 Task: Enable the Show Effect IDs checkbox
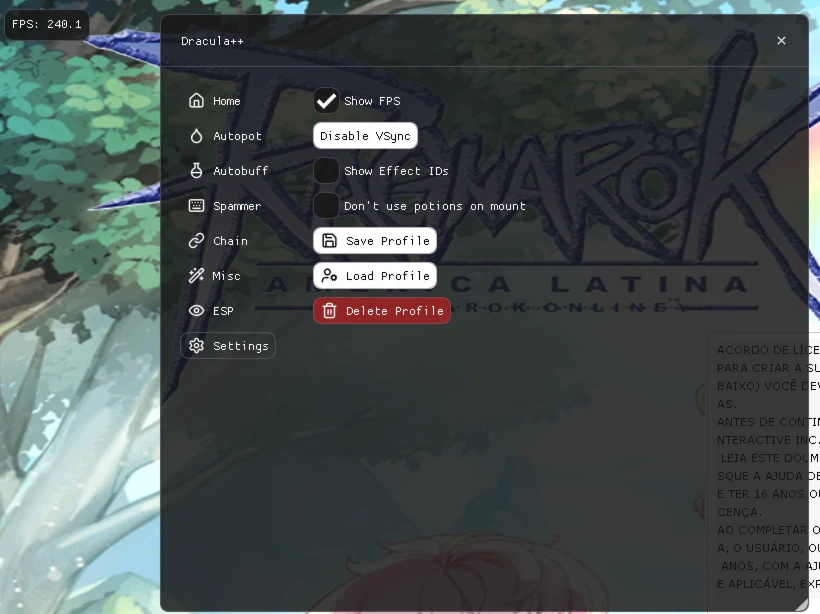pos(326,171)
